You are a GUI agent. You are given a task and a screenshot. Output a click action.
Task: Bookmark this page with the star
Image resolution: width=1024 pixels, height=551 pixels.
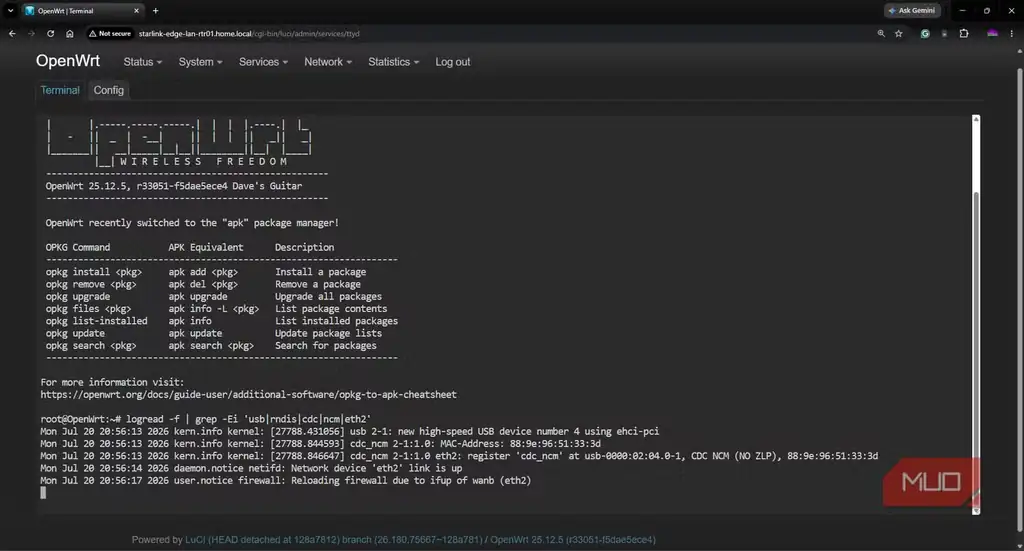pos(899,33)
